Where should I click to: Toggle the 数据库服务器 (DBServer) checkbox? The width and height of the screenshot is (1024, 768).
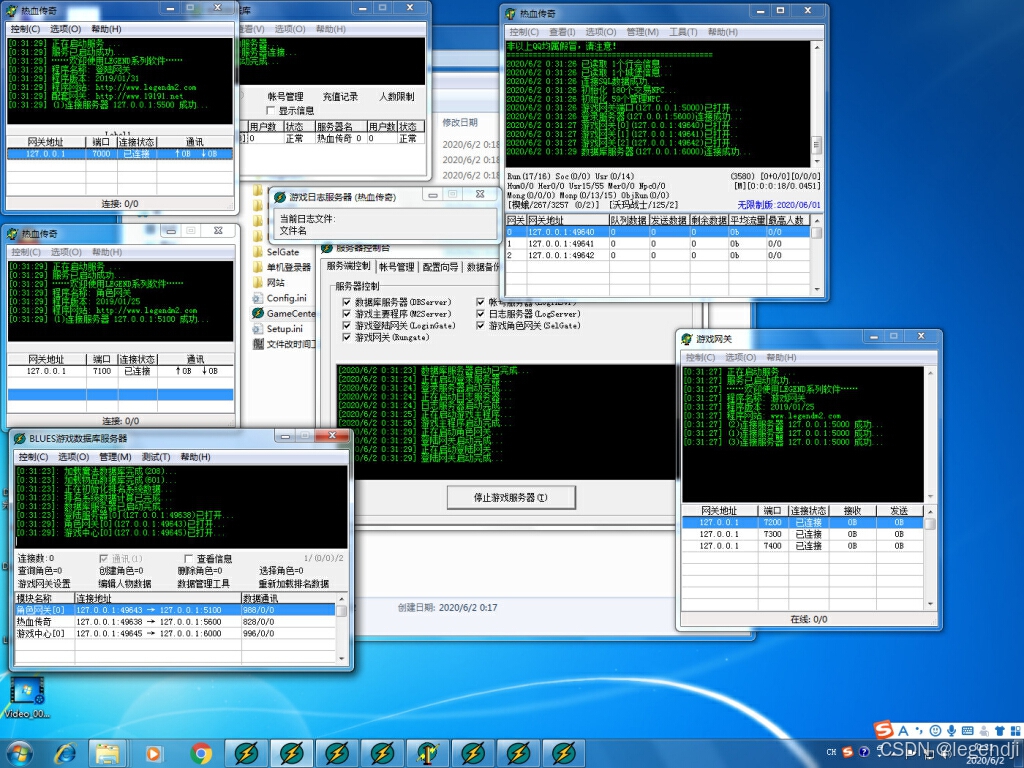pyautogui.click(x=347, y=302)
